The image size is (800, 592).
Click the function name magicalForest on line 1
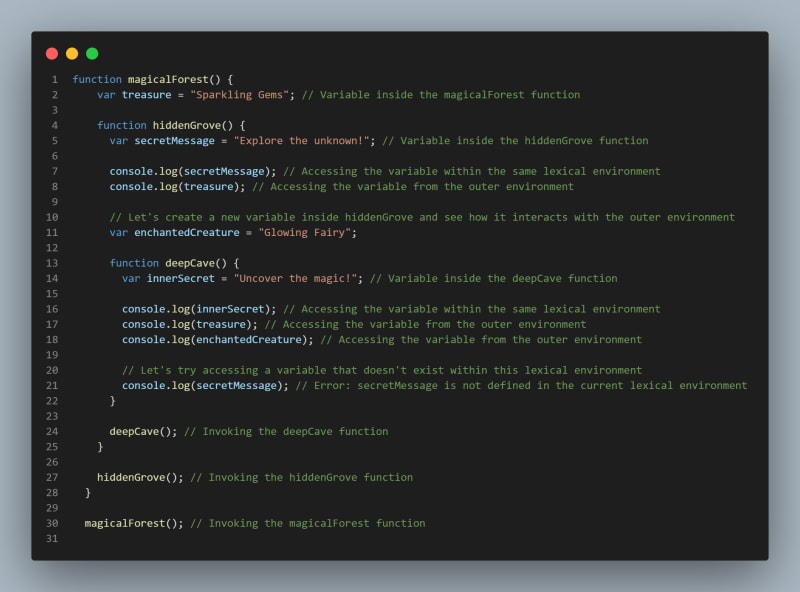click(168, 79)
